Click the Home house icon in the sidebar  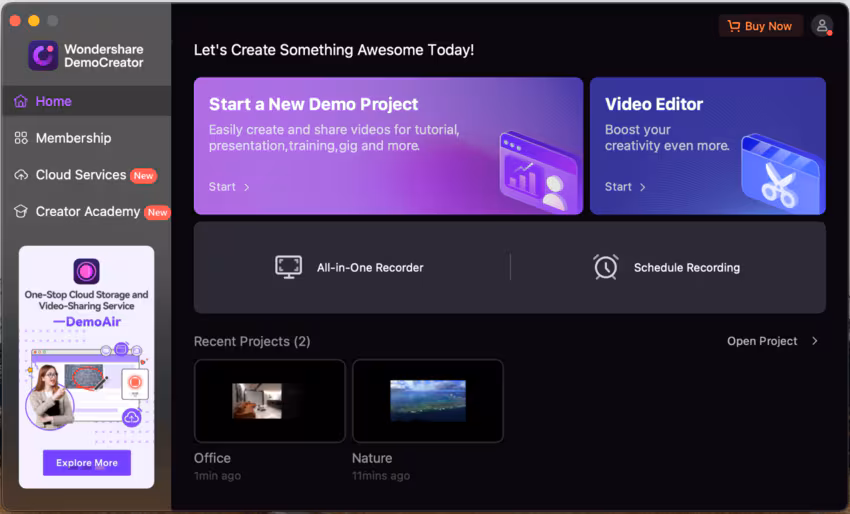coord(21,101)
